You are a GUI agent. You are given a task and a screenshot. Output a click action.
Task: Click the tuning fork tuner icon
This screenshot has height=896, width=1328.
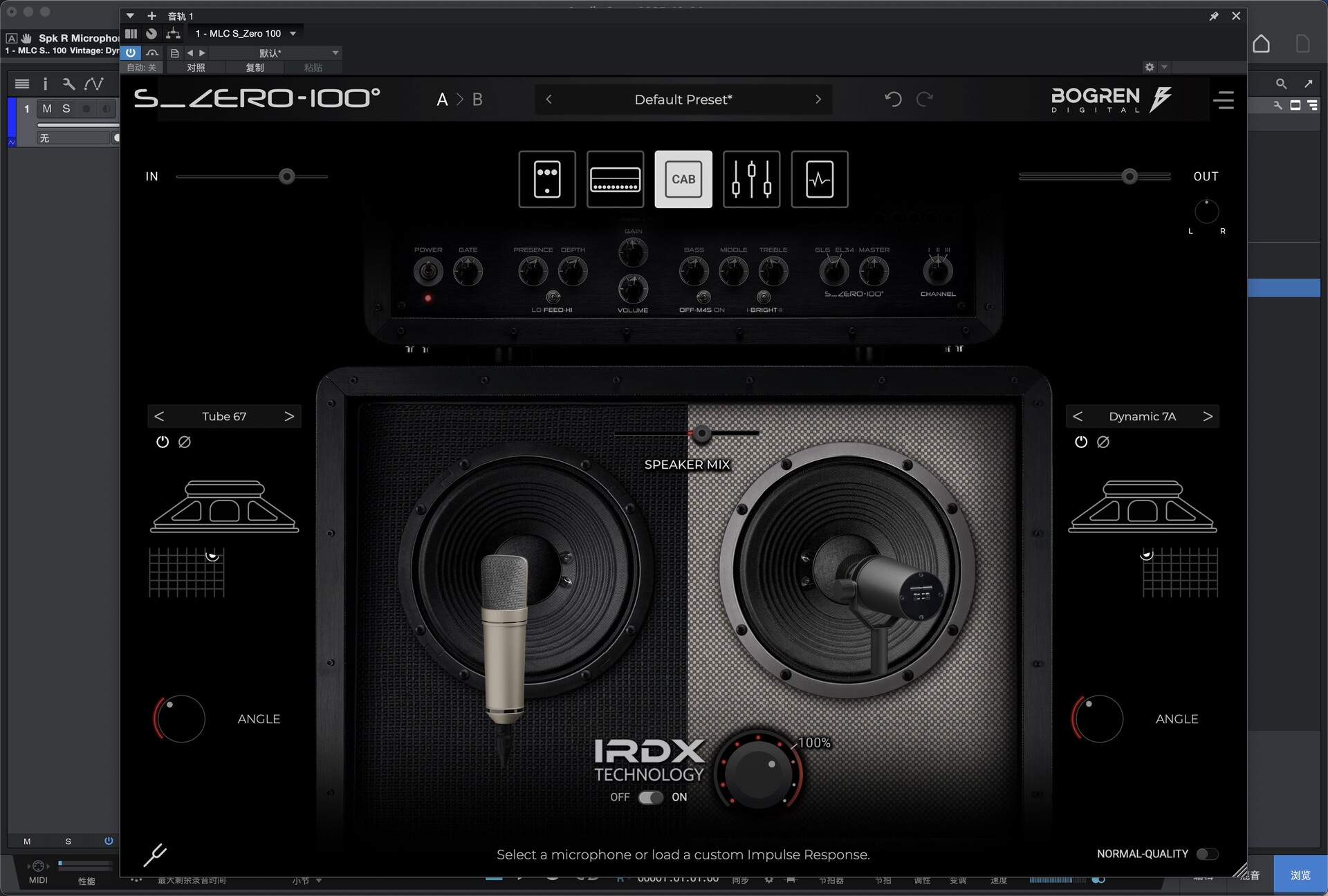click(155, 855)
